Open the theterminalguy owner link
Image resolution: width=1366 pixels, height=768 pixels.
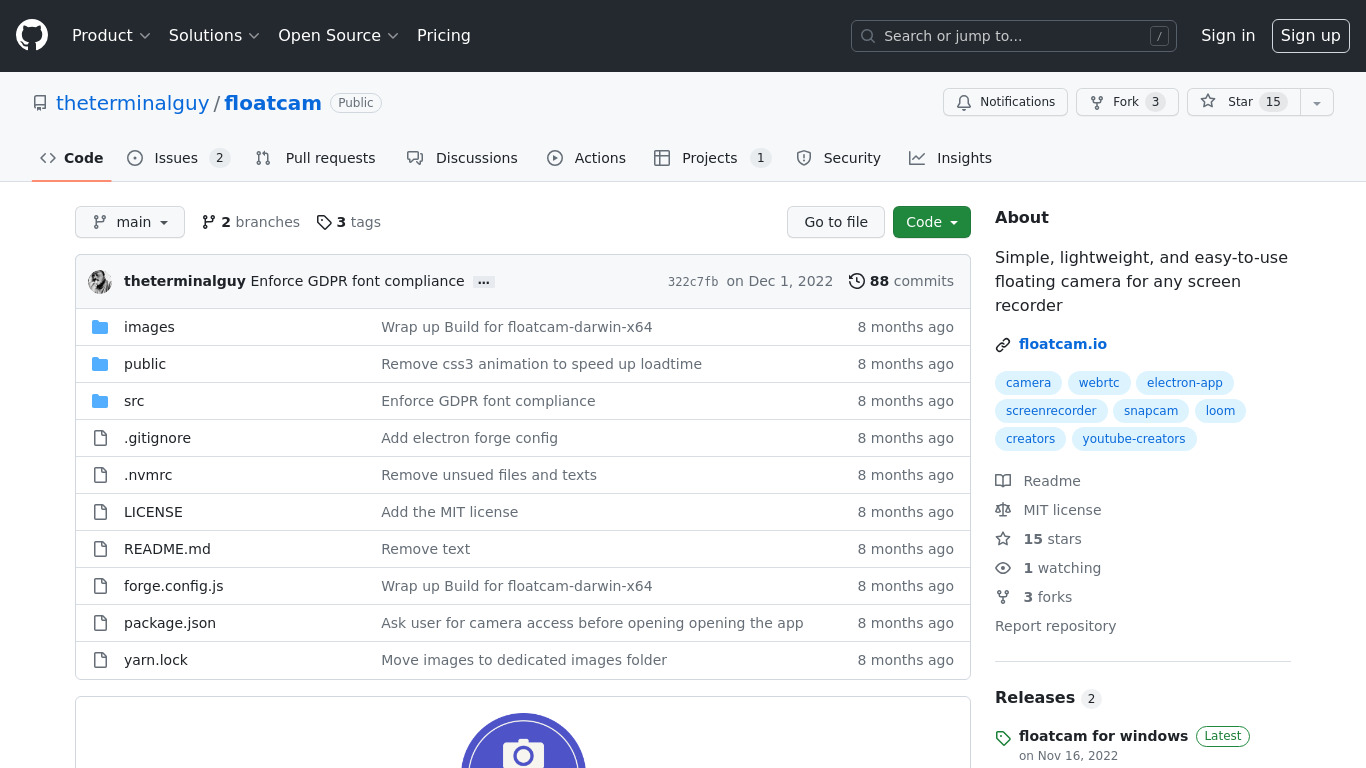click(x=132, y=103)
